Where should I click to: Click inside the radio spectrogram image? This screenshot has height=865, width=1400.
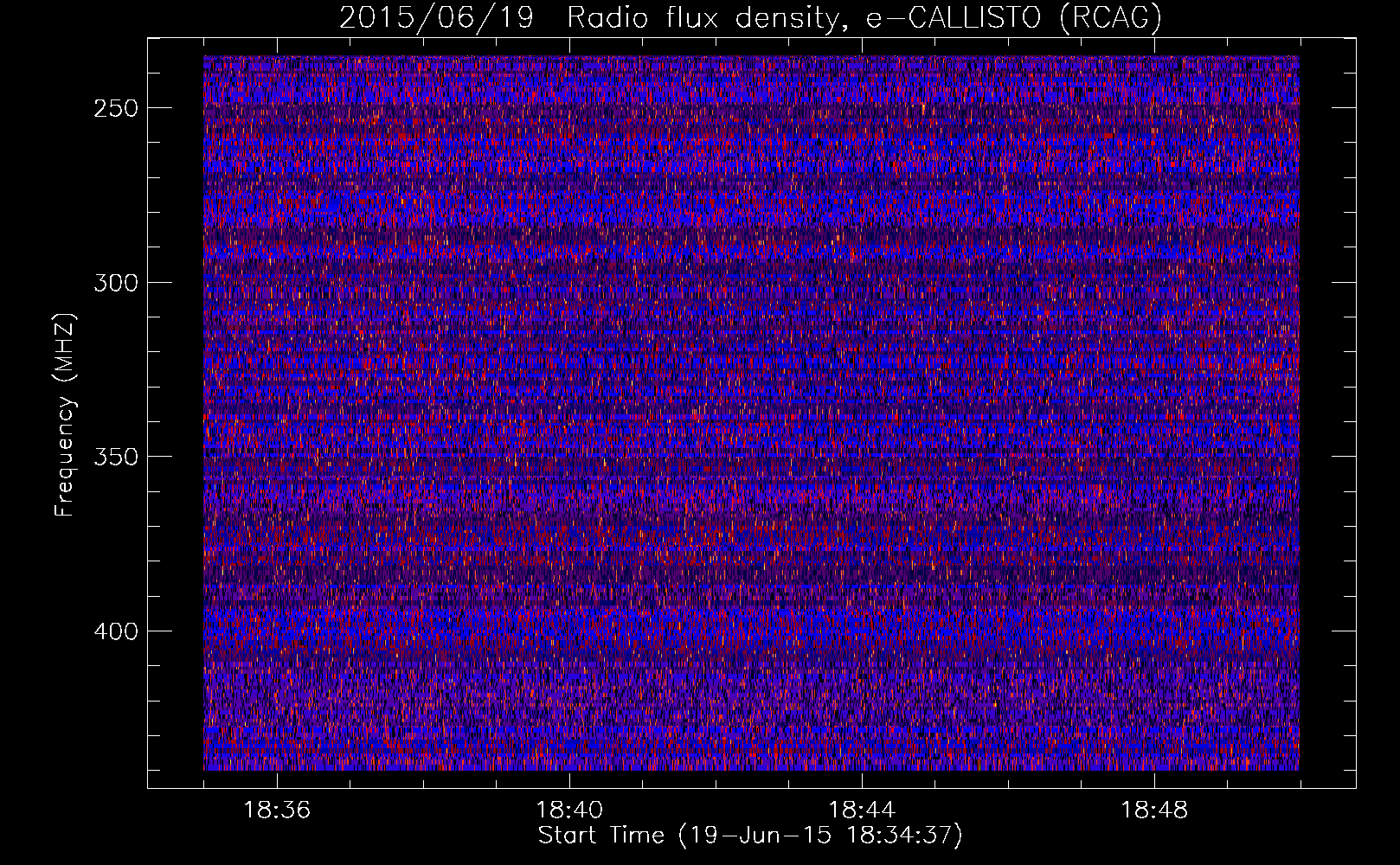[751, 413]
